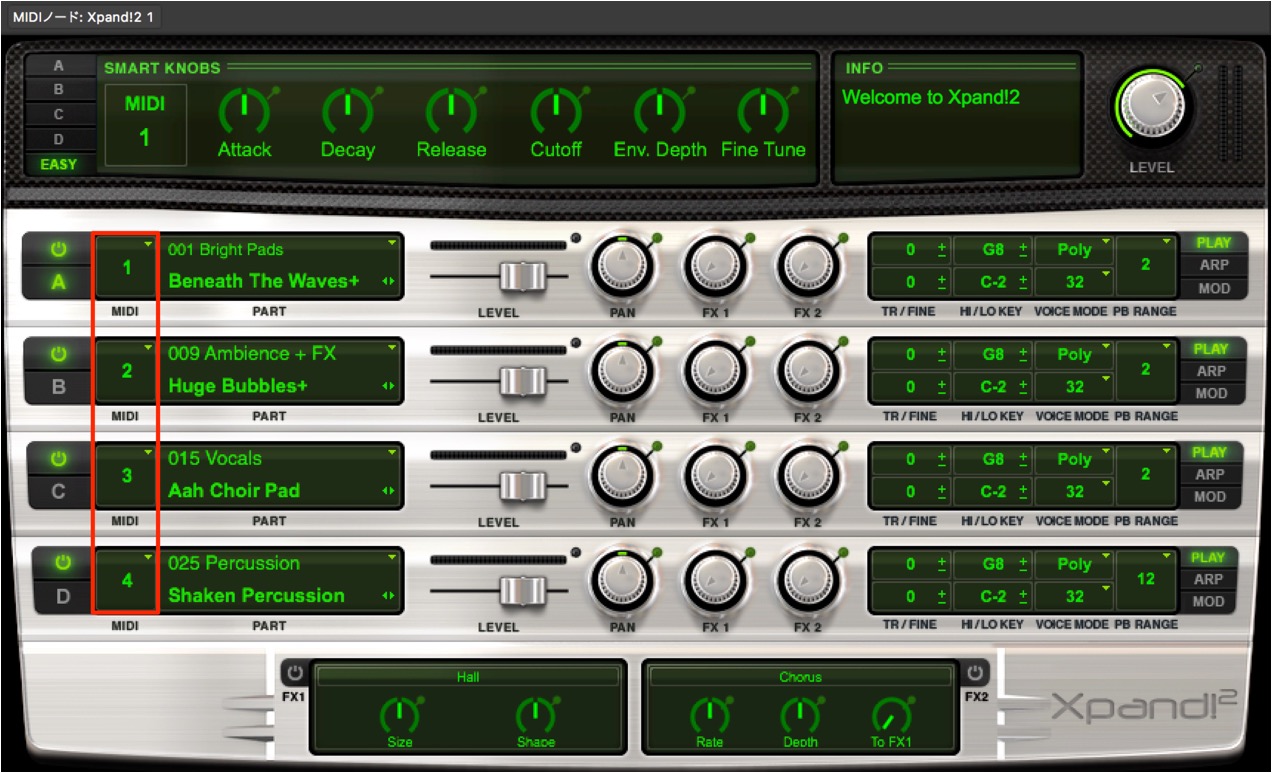Click patch arrows beside Shaken Percussion
The image size is (1272, 773).
click(x=388, y=596)
